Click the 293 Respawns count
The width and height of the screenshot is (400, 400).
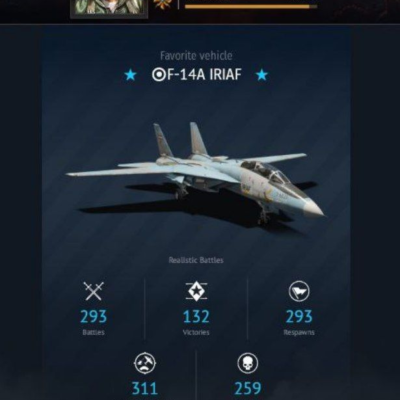pyautogui.click(x=299, y=317)
